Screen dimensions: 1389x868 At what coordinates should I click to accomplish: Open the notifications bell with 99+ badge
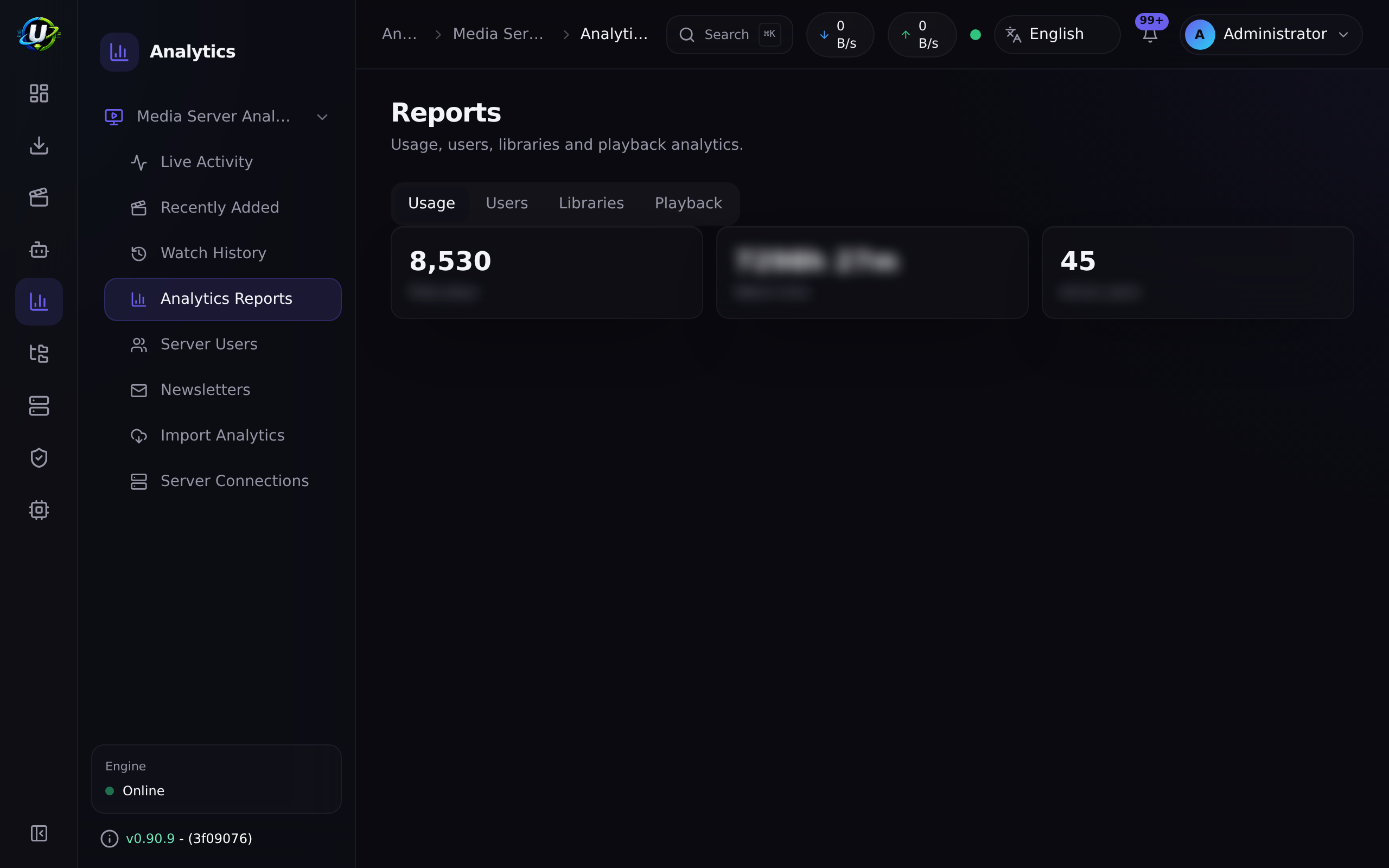point(1150,34)
